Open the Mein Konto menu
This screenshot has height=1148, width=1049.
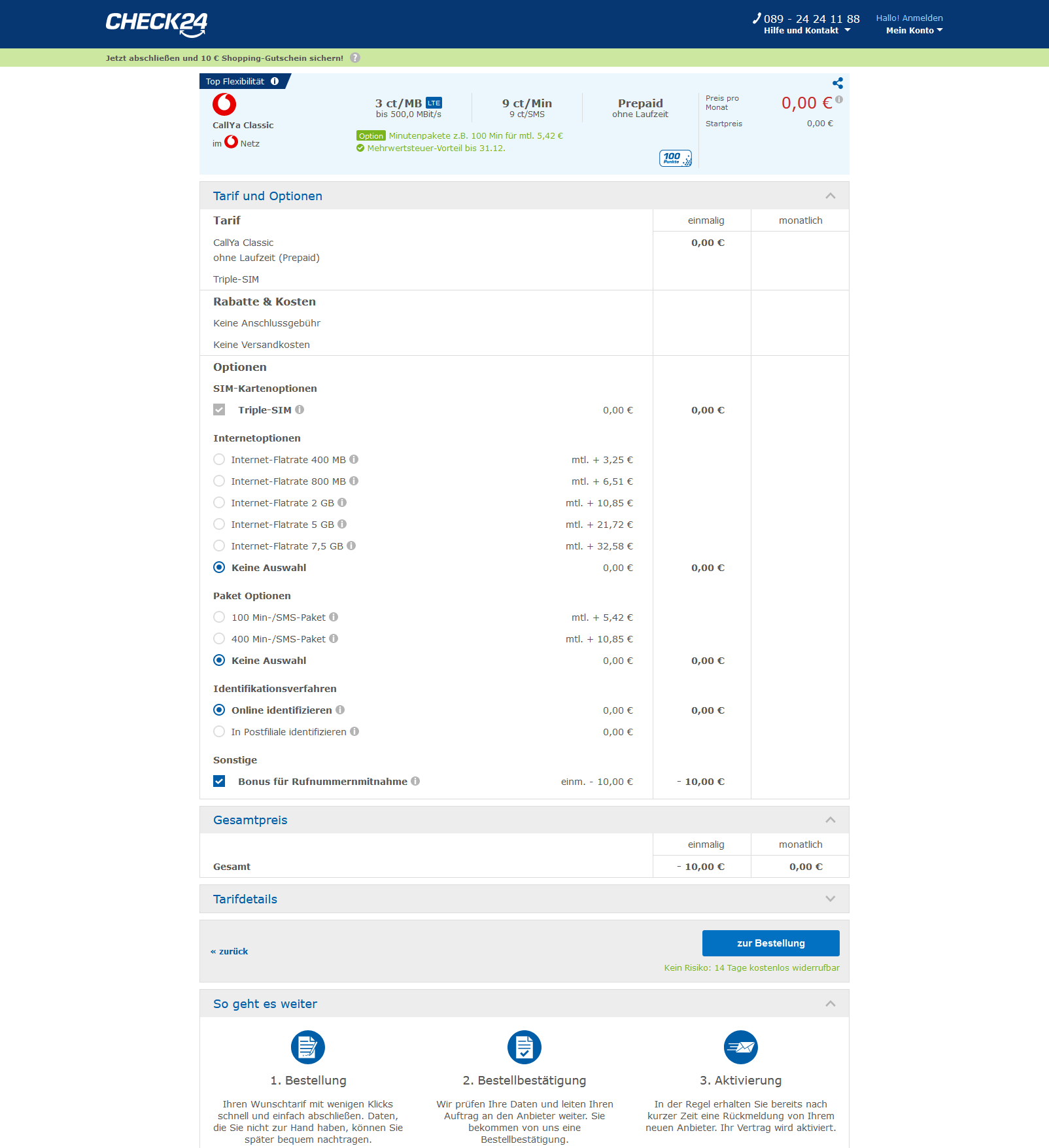(914, 31)
